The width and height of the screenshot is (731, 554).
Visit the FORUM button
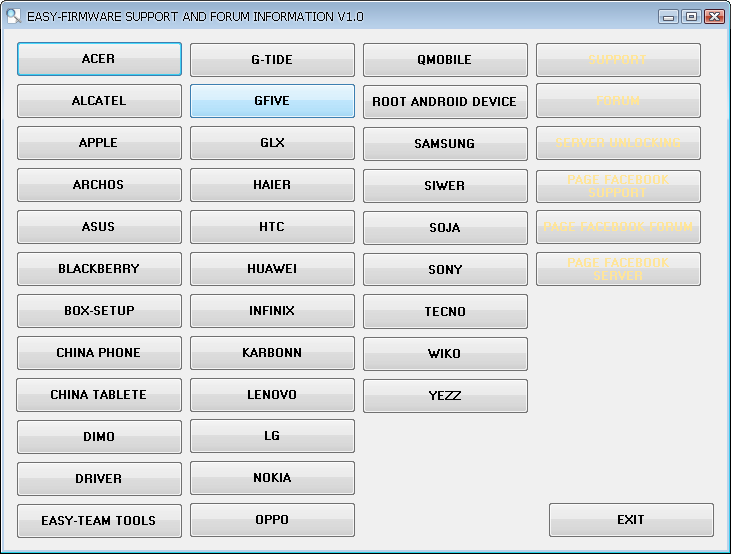618,101
